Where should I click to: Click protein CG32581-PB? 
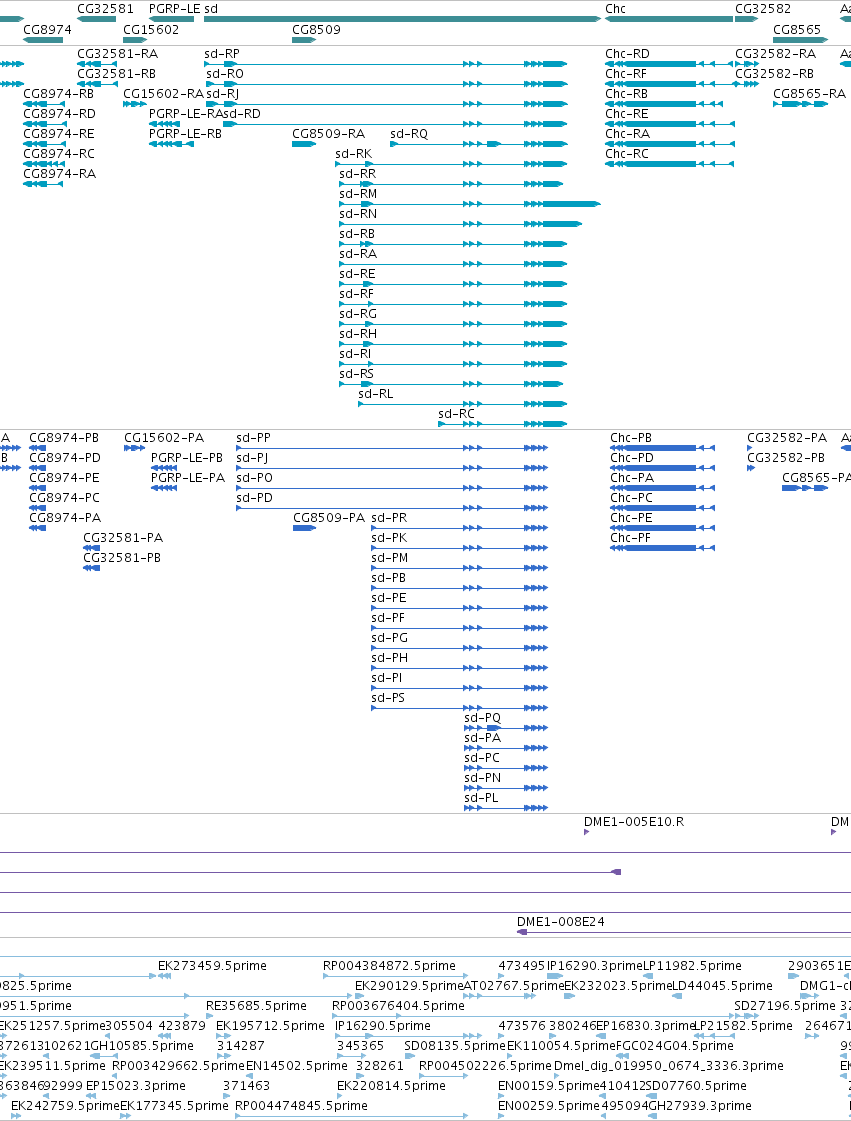coord(92,568)
